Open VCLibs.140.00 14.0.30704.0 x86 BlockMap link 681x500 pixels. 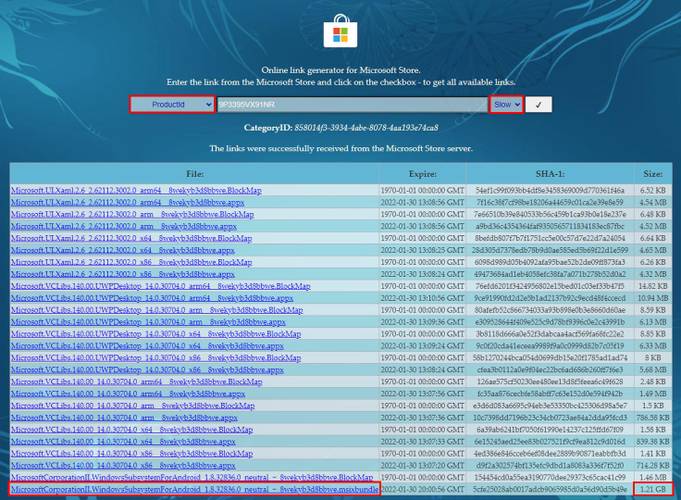click(132, 454)
